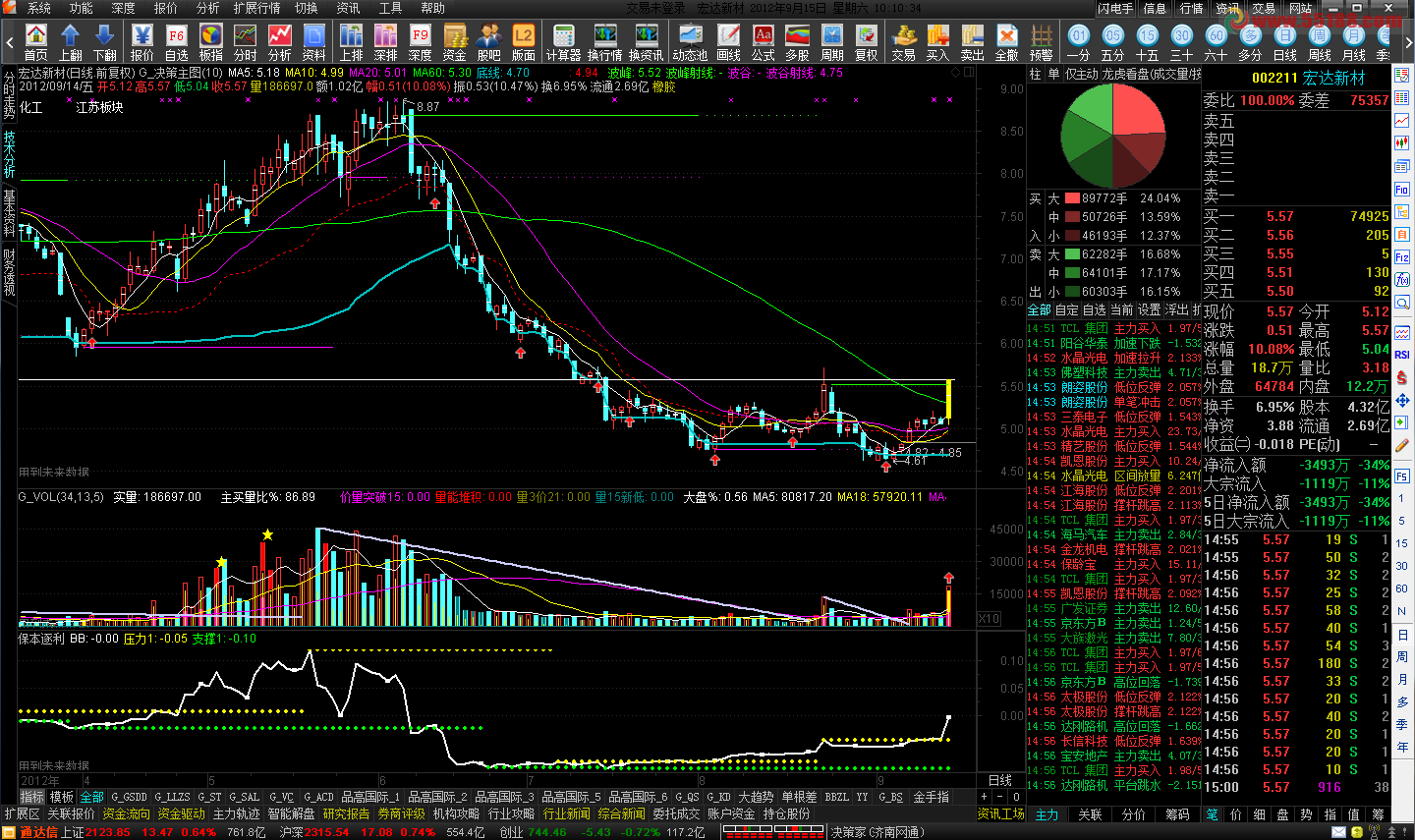Click the 复权 price adjustment icon
The height and width of the screenshot is (840, 1415).
coord(867,43)
